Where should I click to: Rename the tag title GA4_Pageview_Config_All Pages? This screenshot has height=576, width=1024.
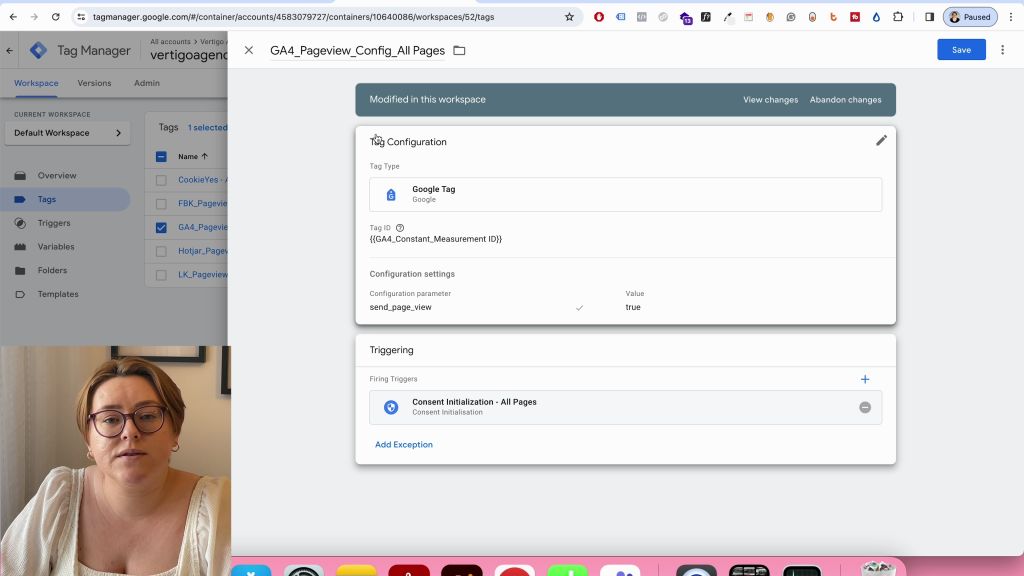pos(357,50)
